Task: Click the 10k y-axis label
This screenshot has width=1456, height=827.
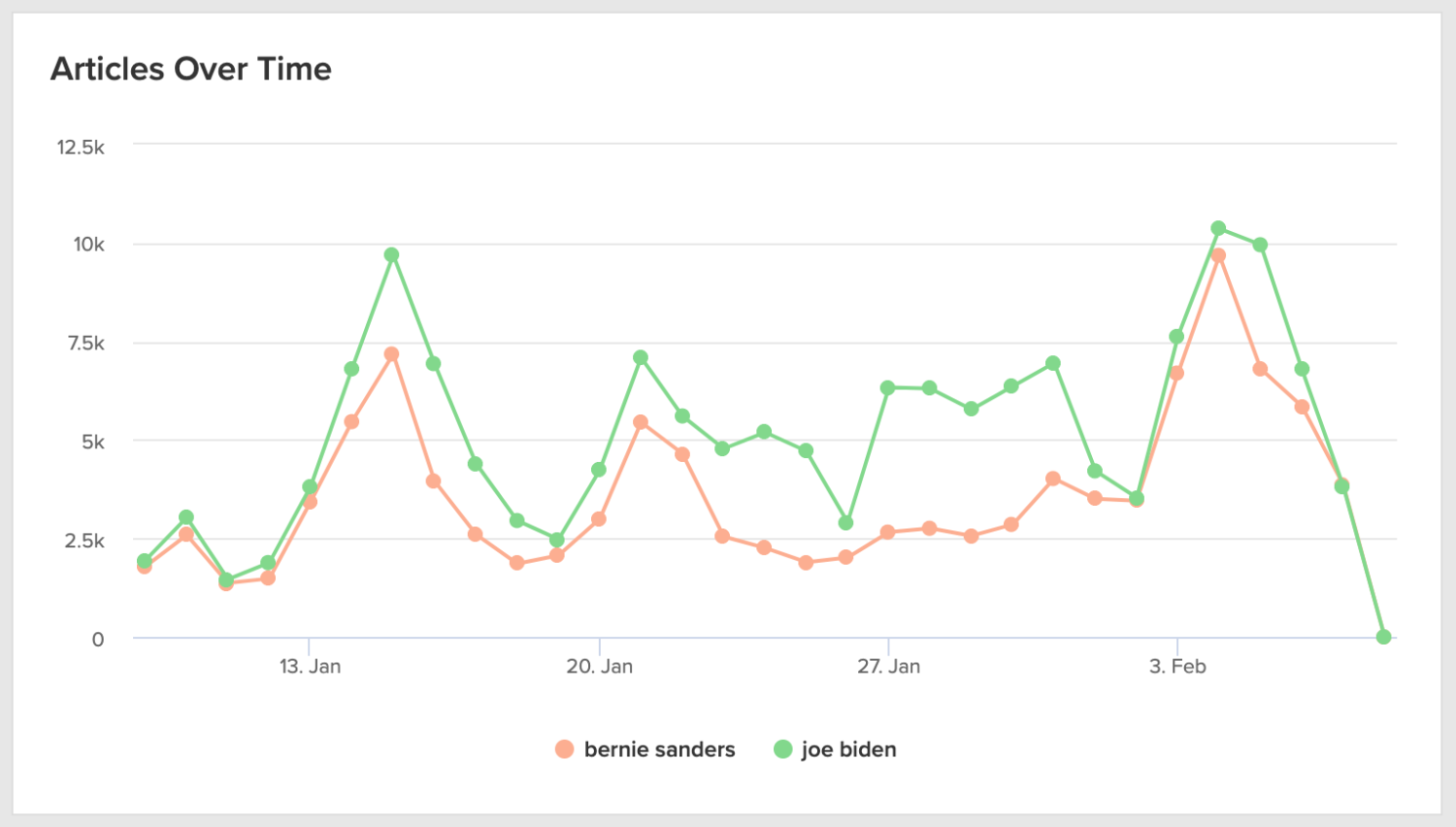Action: pyautogui.click(x=88, y=245)
